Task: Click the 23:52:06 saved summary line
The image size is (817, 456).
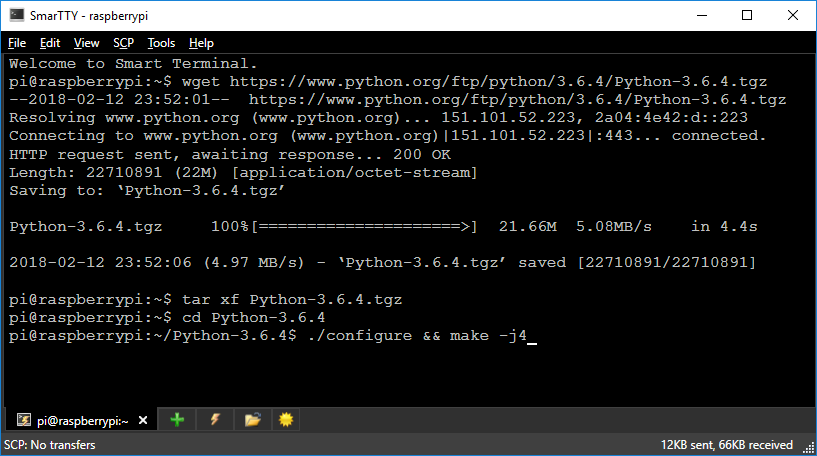Action: (382, 262)
